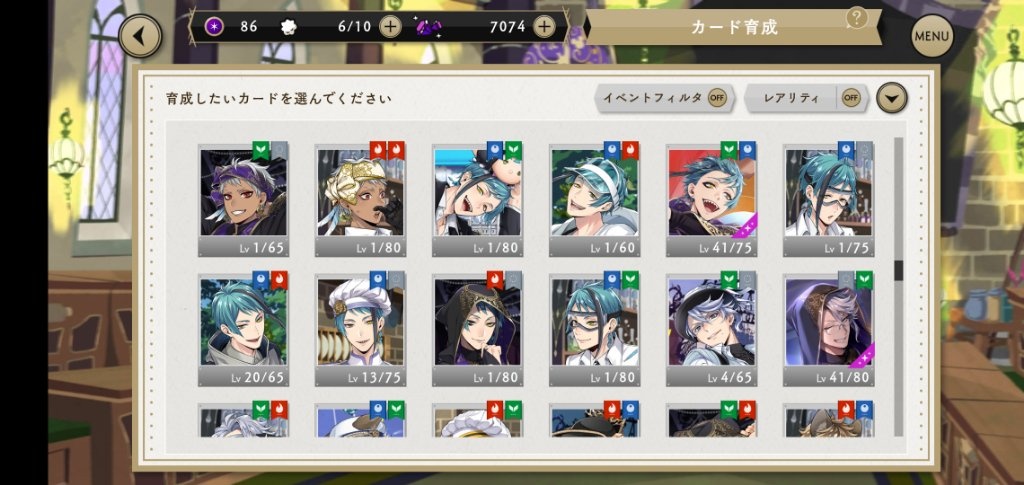
Task: Add more stamina with plus next to 6/10
Action: (391, 27)
